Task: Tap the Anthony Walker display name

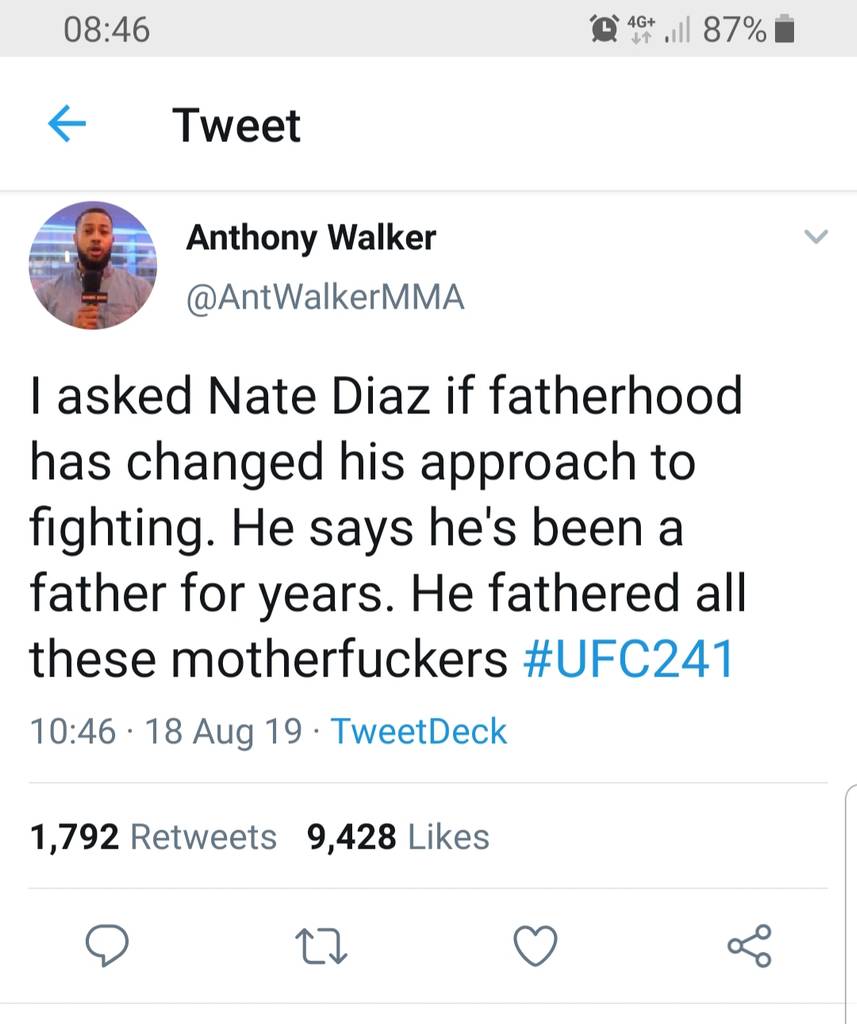Action: 311,238
